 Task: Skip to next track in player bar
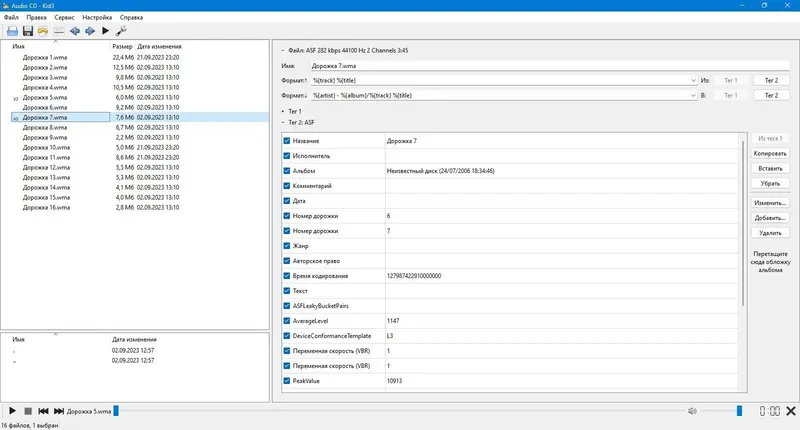(x=59, y=411)
